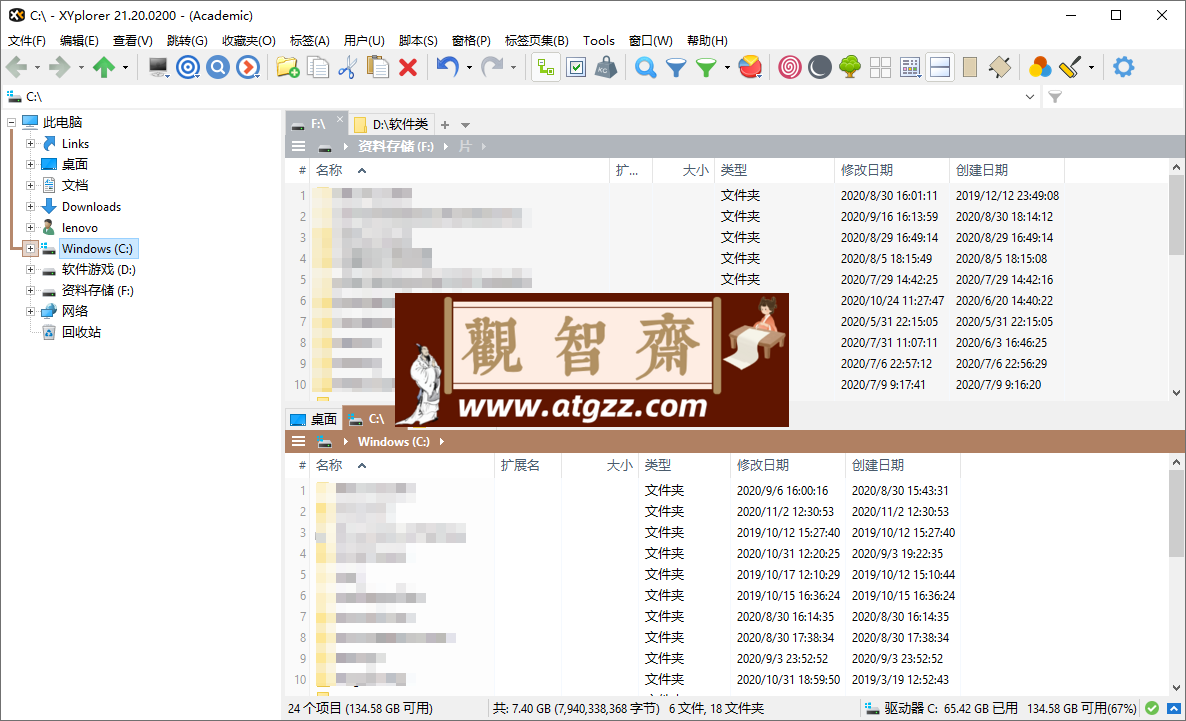
Task: Click the dark moon ghost filter icon
Action: click(x=819, y=67)
